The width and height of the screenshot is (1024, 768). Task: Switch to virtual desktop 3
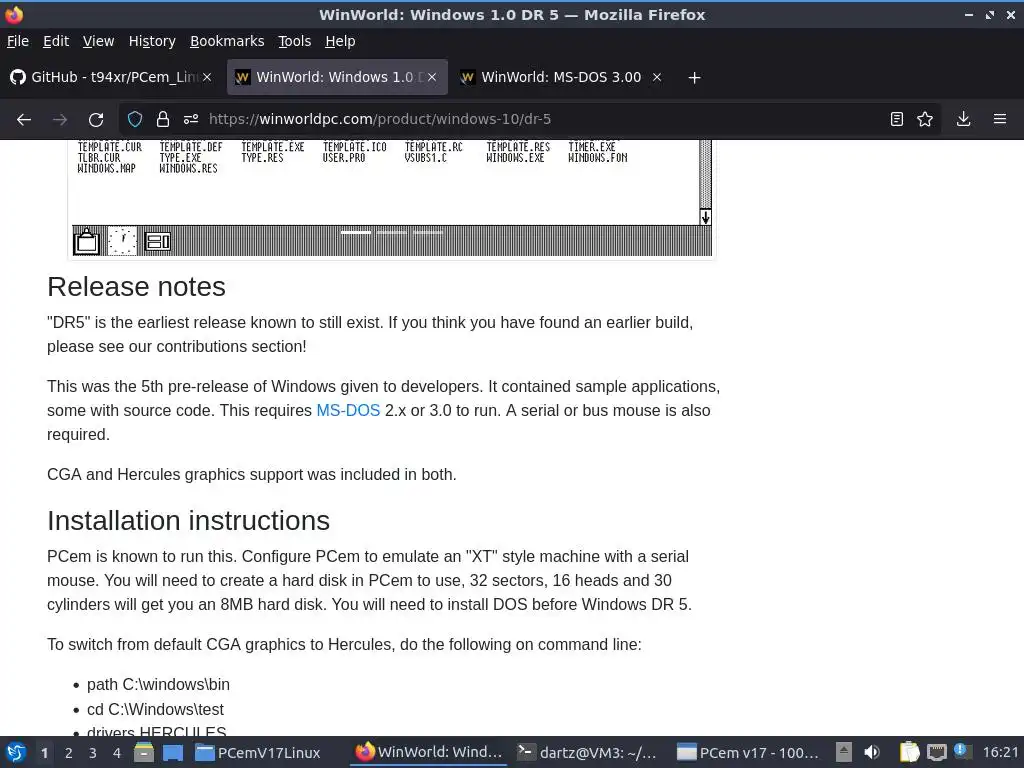click(x=93, y=753)
